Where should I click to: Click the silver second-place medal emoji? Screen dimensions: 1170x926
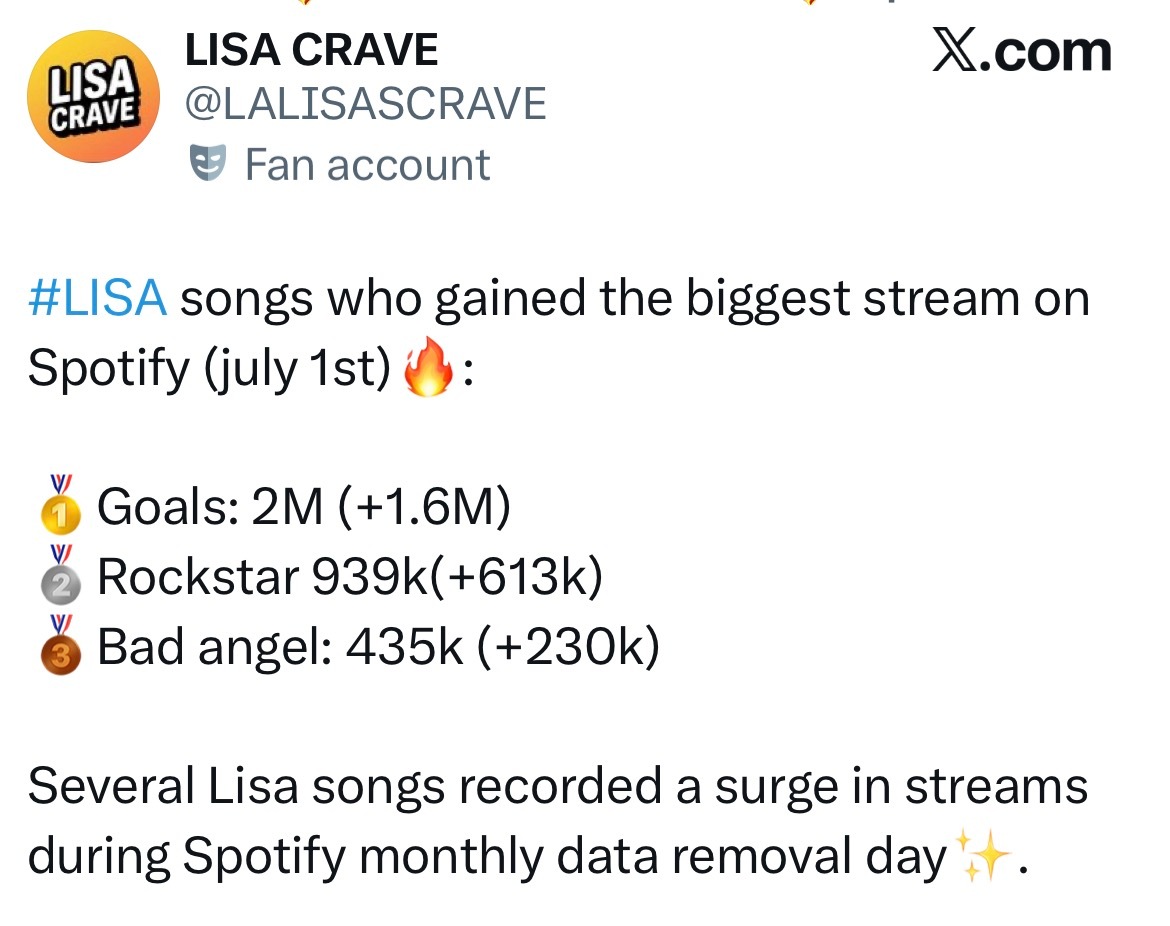coord(60,574)
